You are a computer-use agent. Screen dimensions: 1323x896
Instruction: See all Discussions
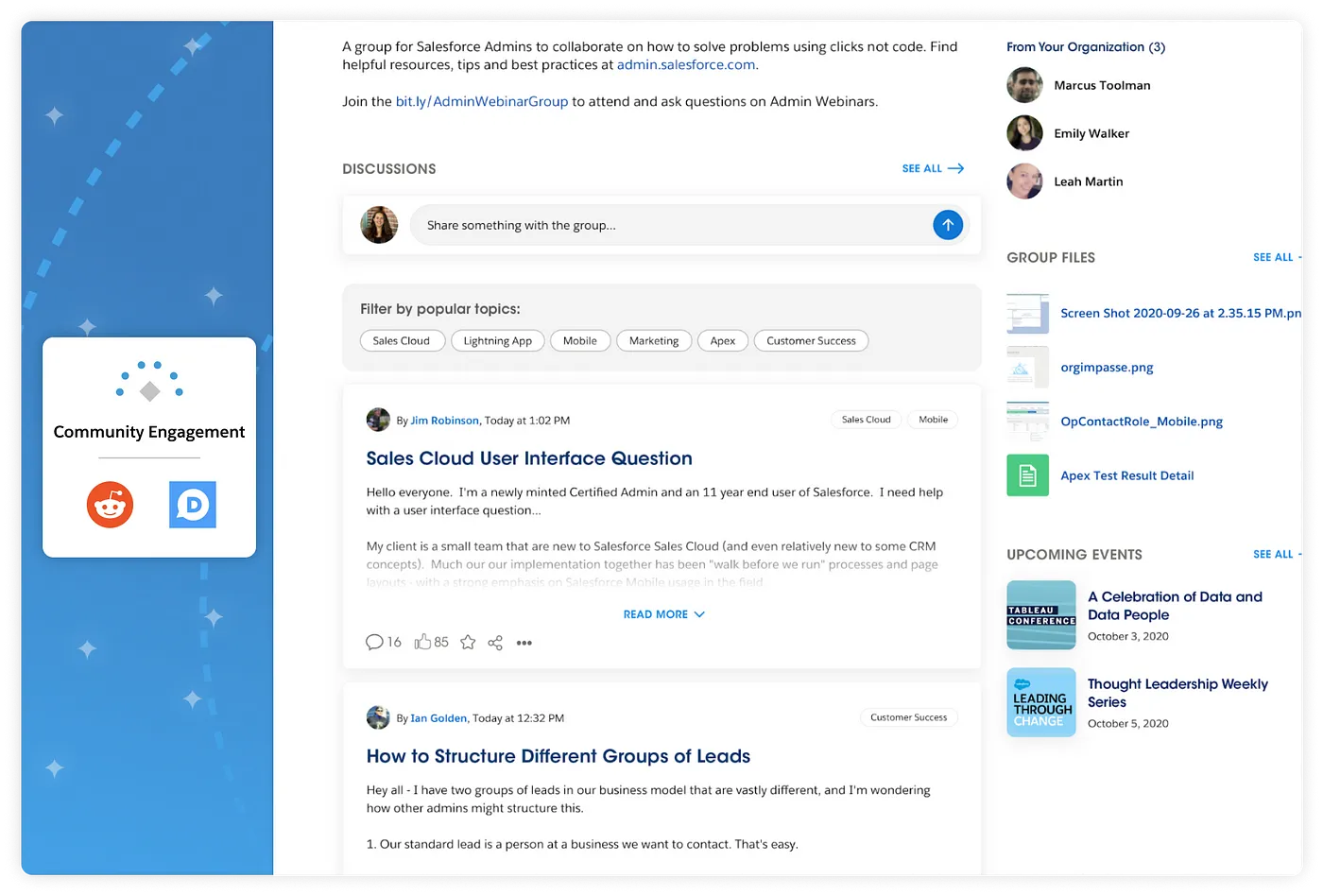[933, 168]
